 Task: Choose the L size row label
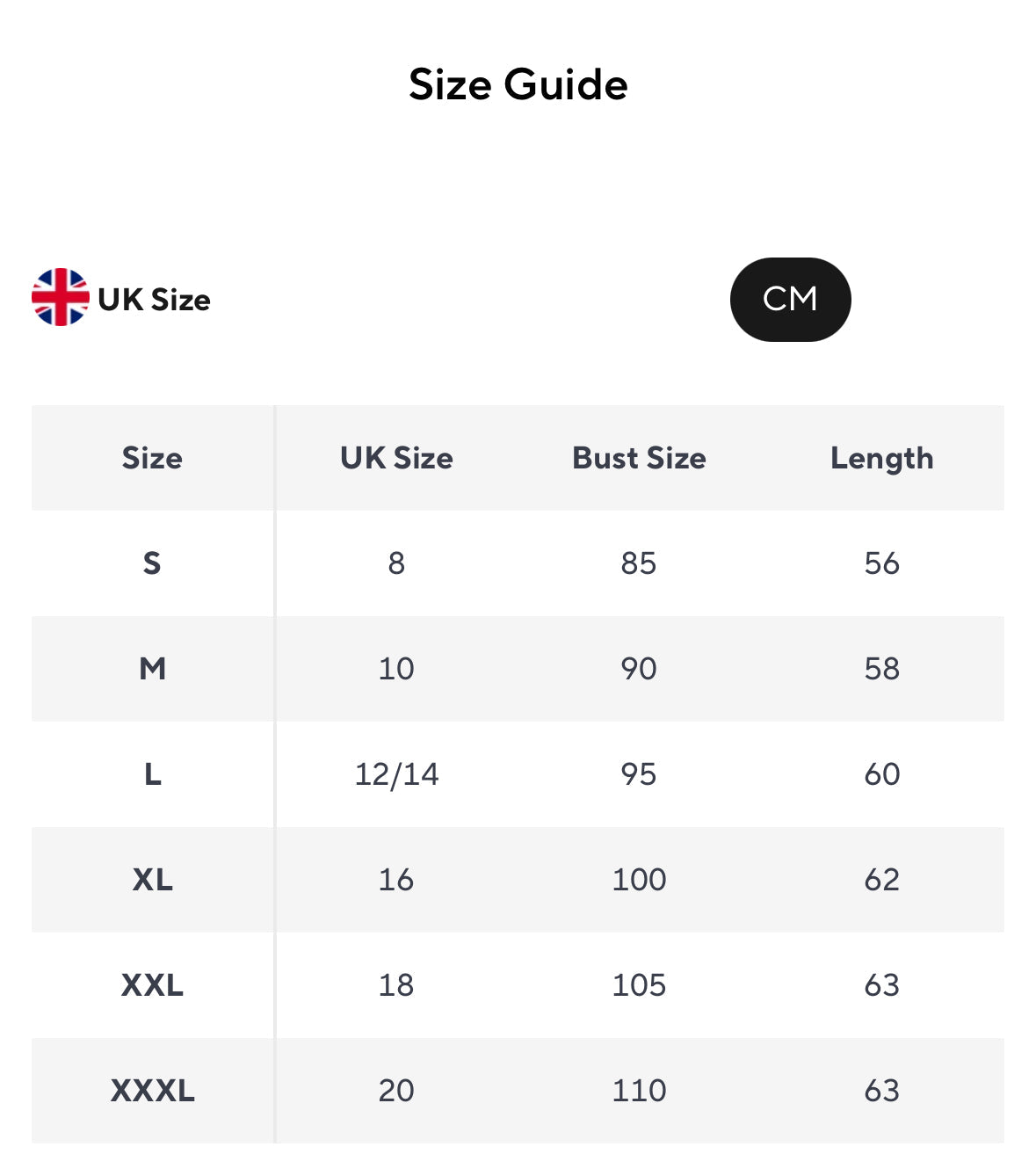click(x=152, y=774)
